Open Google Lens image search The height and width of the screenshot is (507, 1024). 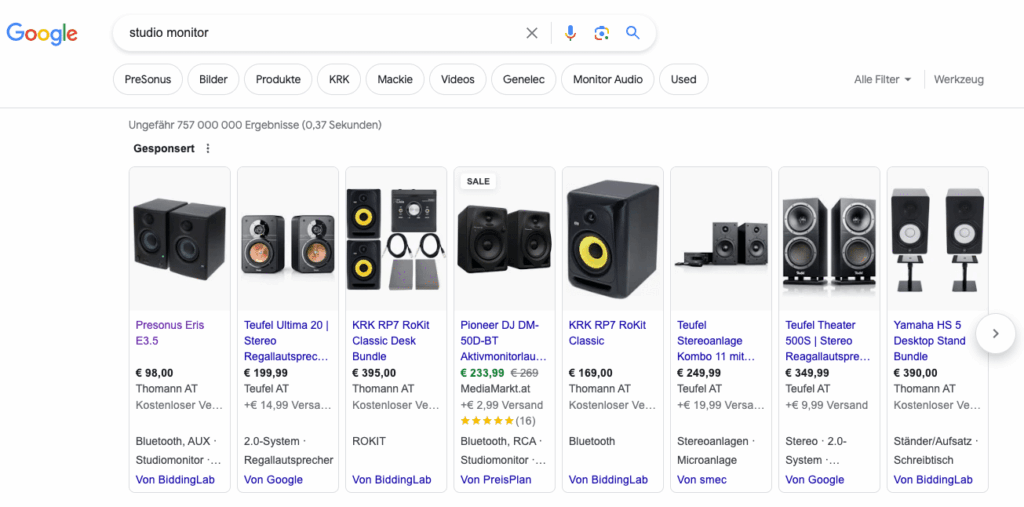click(601, 33)
